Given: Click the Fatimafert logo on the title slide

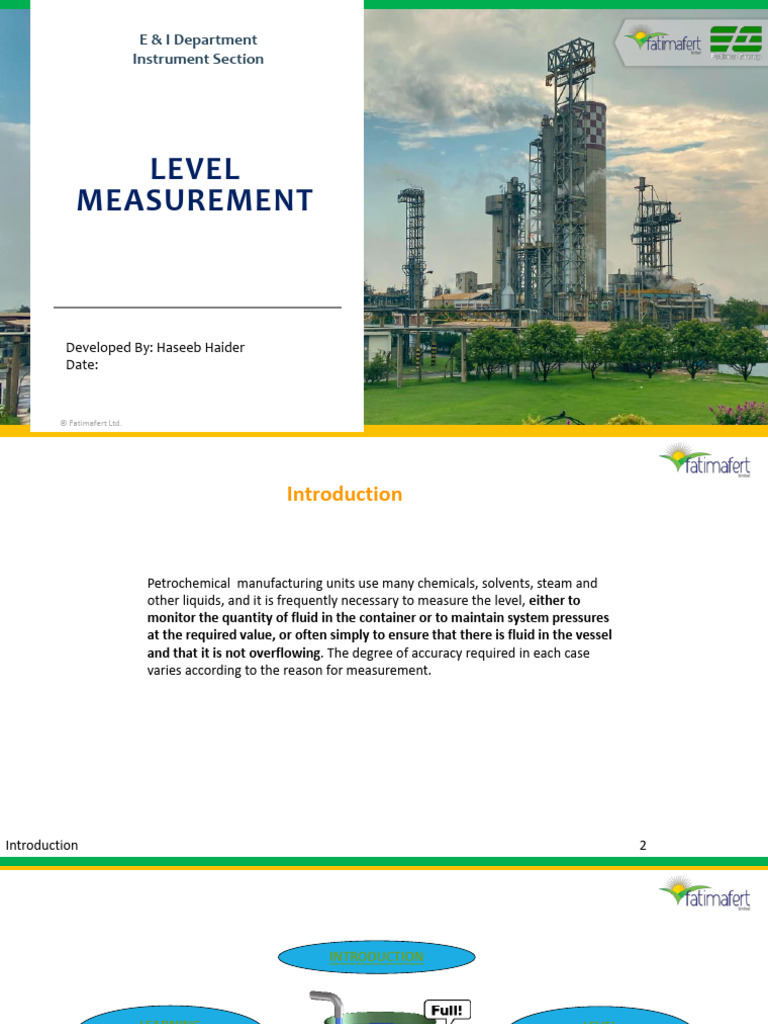Looking at the screenshot, I should tap(663, 40).
